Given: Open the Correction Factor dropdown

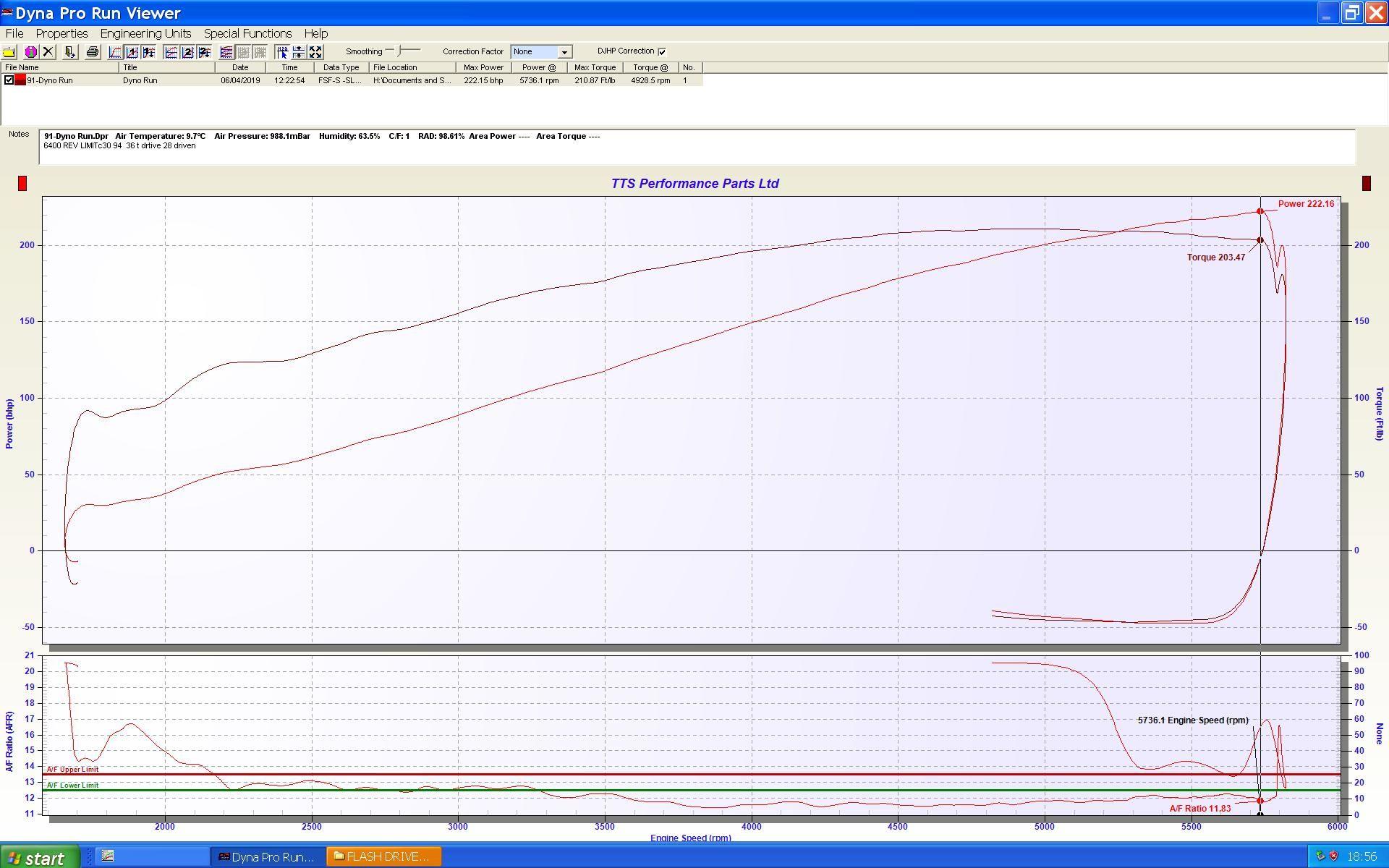Looking at the screenshot, I should [564, 52].
